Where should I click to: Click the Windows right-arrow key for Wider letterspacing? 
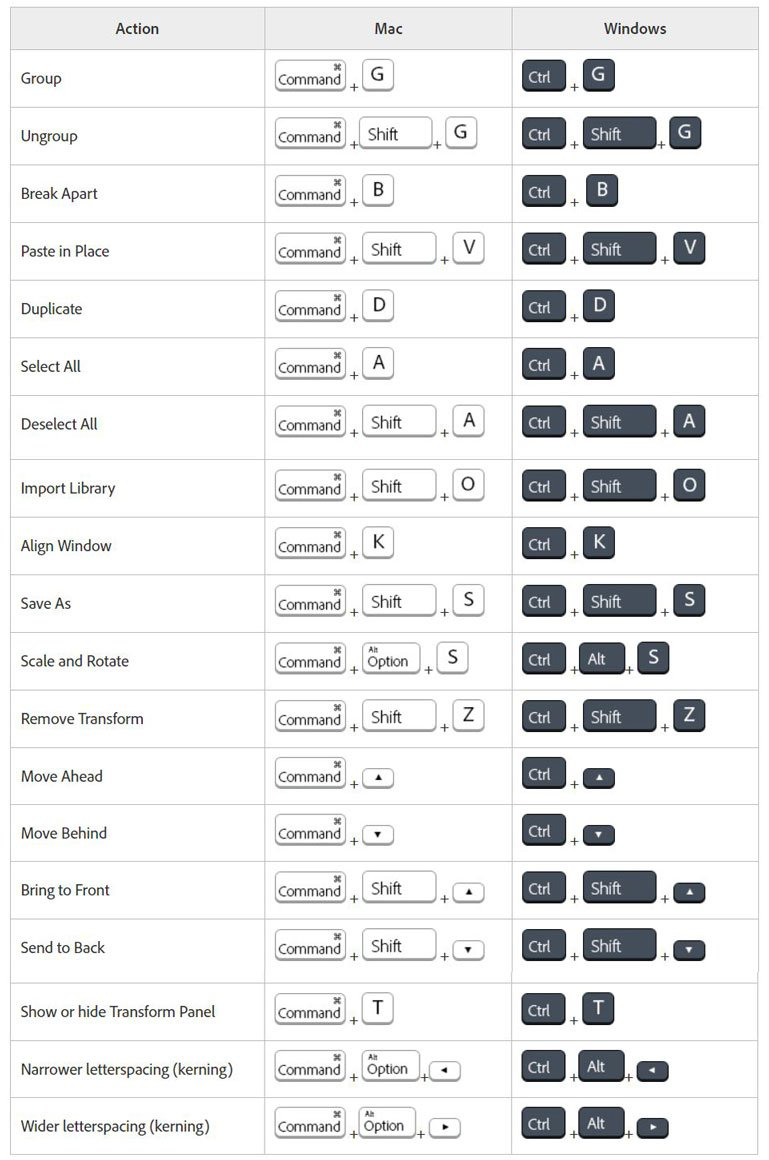[x=652, y=1128]
